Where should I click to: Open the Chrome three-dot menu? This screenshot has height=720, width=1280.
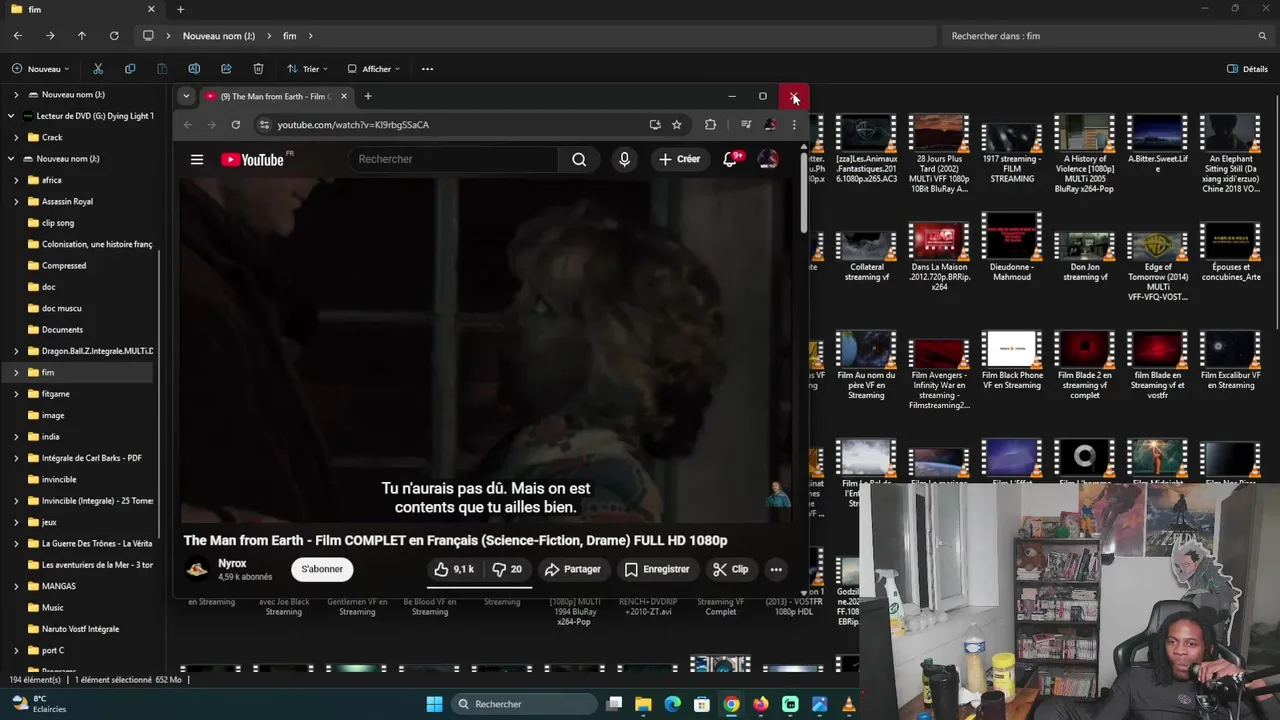click(x=794, y=125)
